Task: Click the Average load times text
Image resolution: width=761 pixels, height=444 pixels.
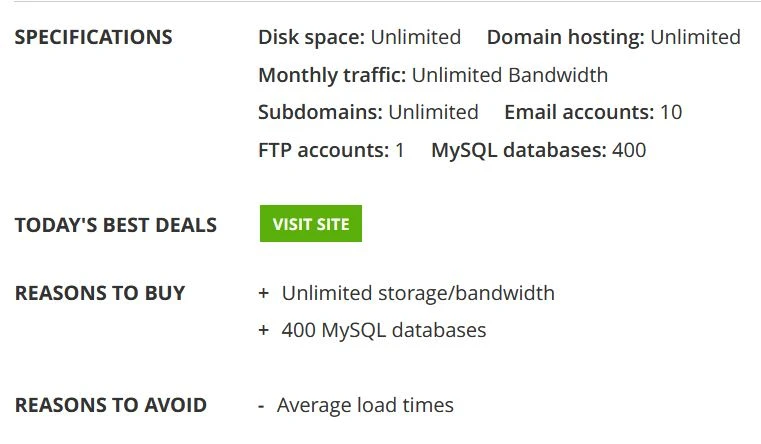Action: pyautogui.click(x=365, y=405)
